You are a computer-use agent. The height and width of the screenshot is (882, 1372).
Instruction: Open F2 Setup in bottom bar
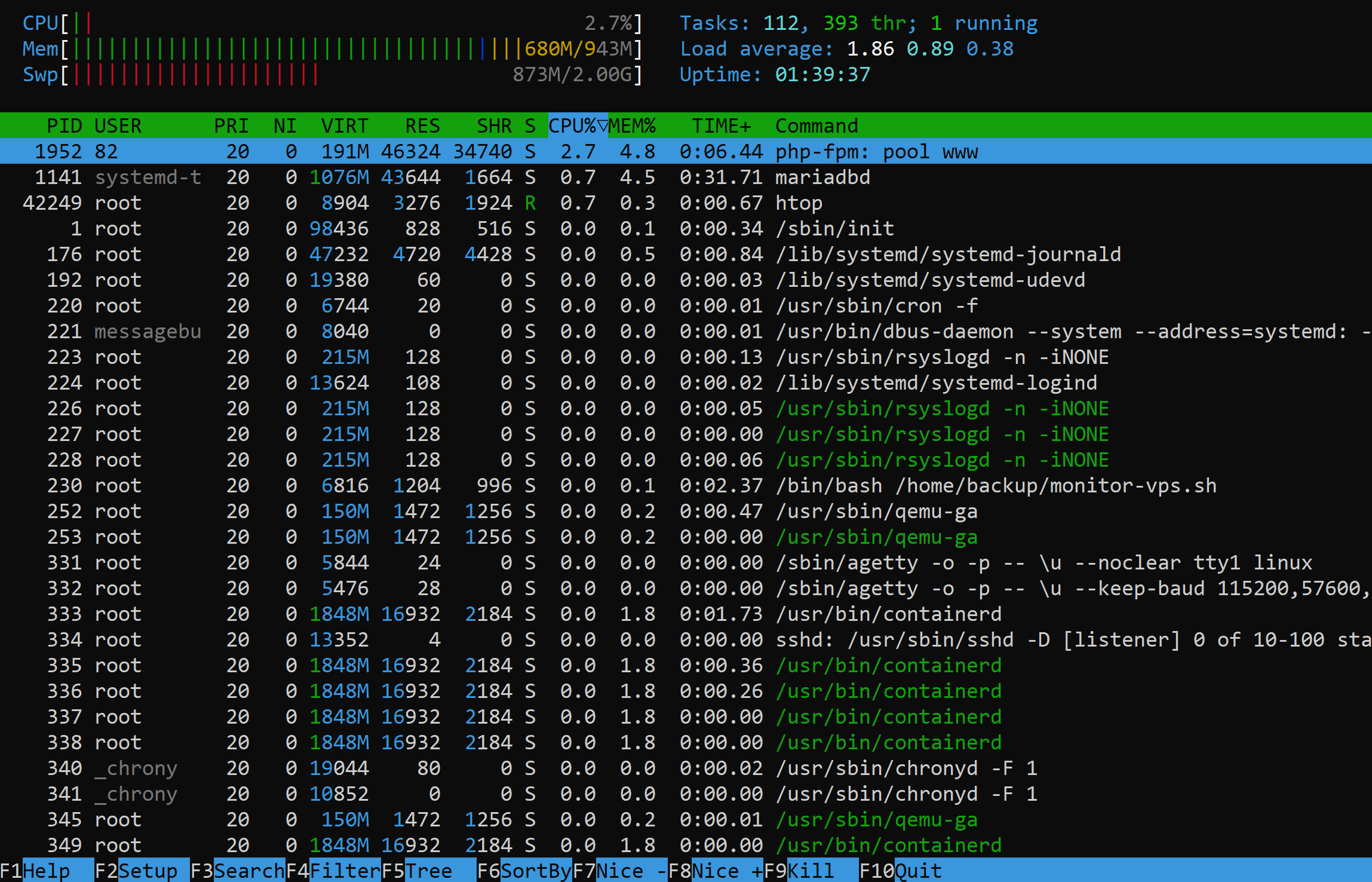tap(142, 871)
